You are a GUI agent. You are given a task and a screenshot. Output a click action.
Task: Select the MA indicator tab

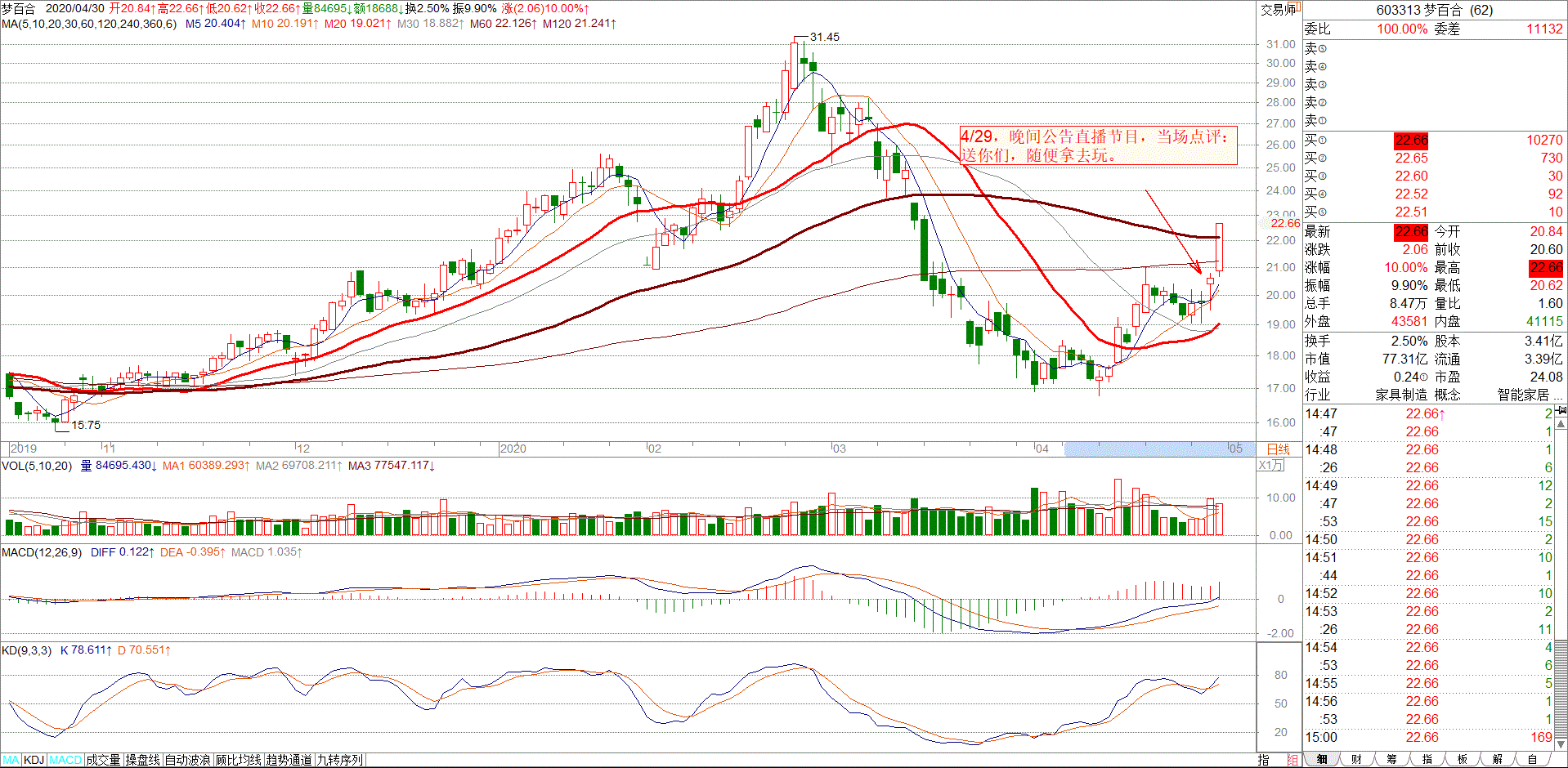pos(11,760)
